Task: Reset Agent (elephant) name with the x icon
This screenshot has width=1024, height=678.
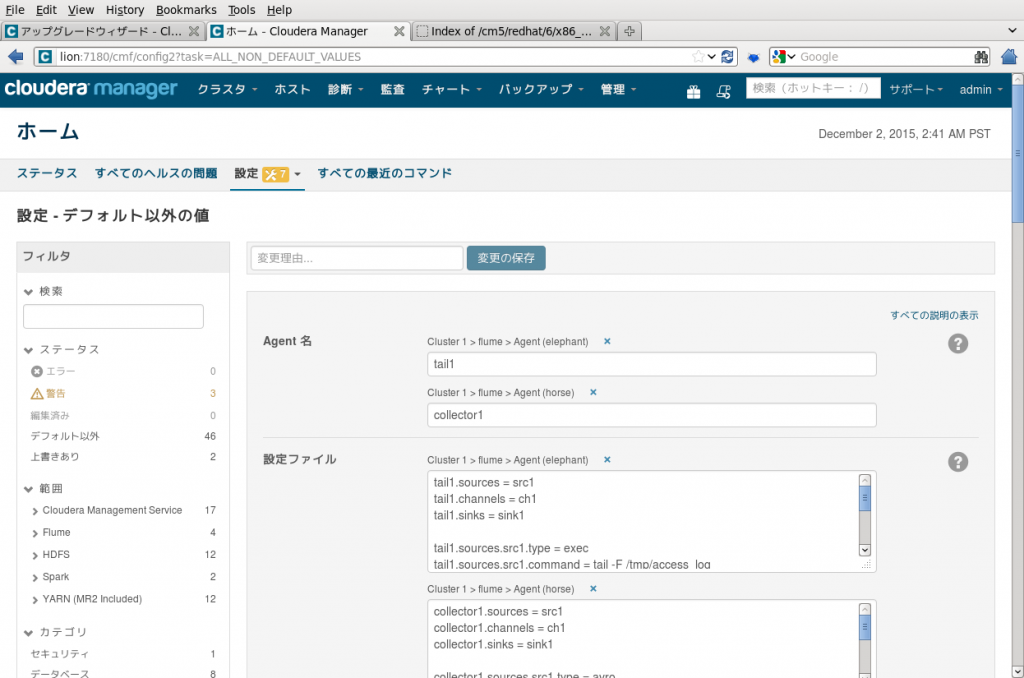Action: coord(607,341)
